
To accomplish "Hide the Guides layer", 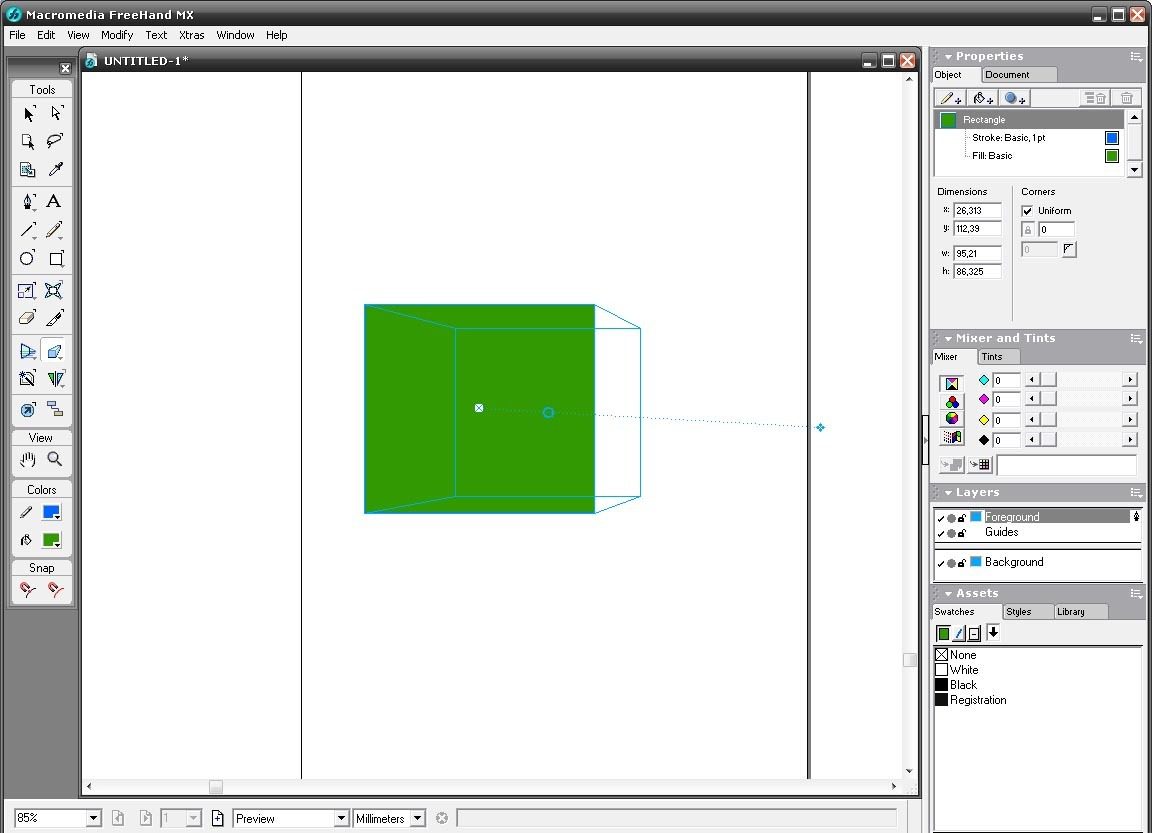I will [x=939, y=532].
